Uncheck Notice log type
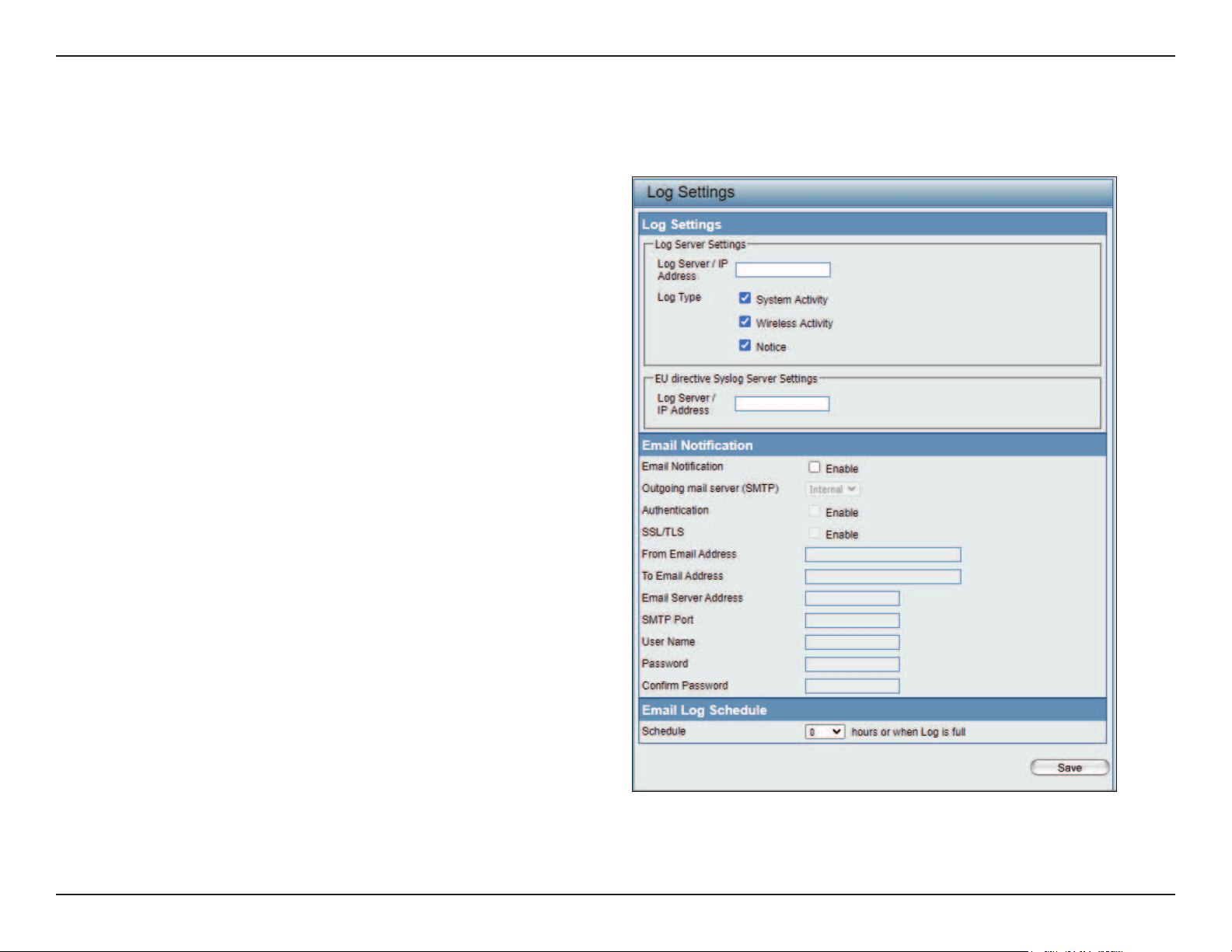This screenshot has height=952, width=1232. click(x=745, y=345)
